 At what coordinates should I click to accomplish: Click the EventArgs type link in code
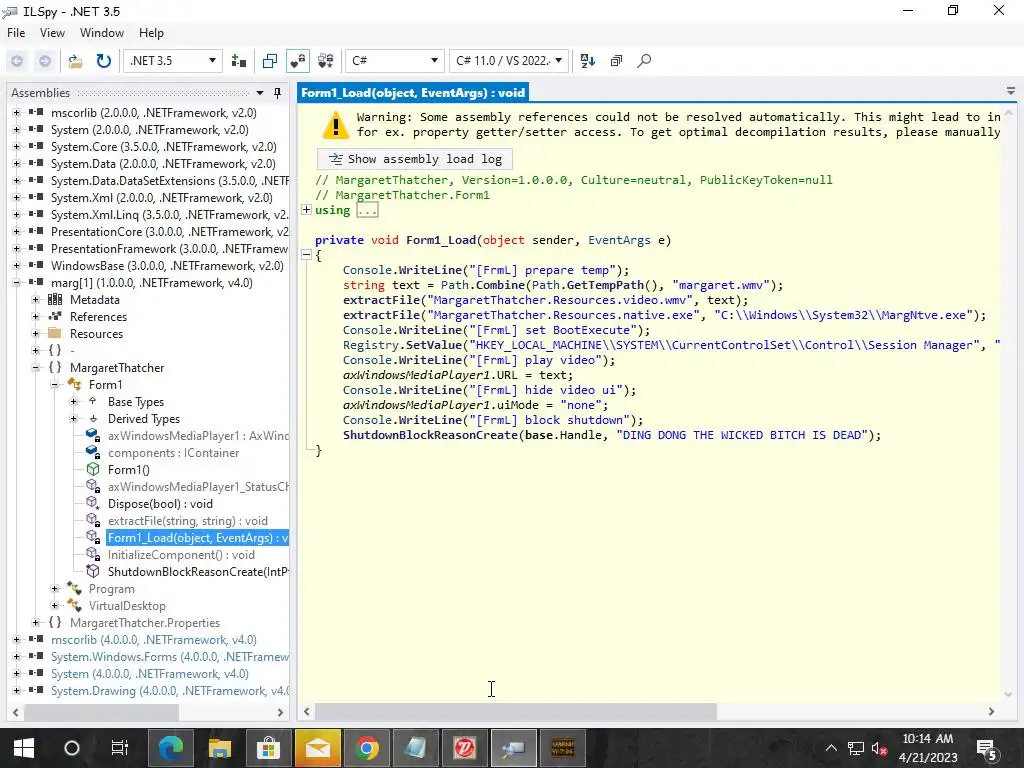pyautogui.click(x=619, y=240)
